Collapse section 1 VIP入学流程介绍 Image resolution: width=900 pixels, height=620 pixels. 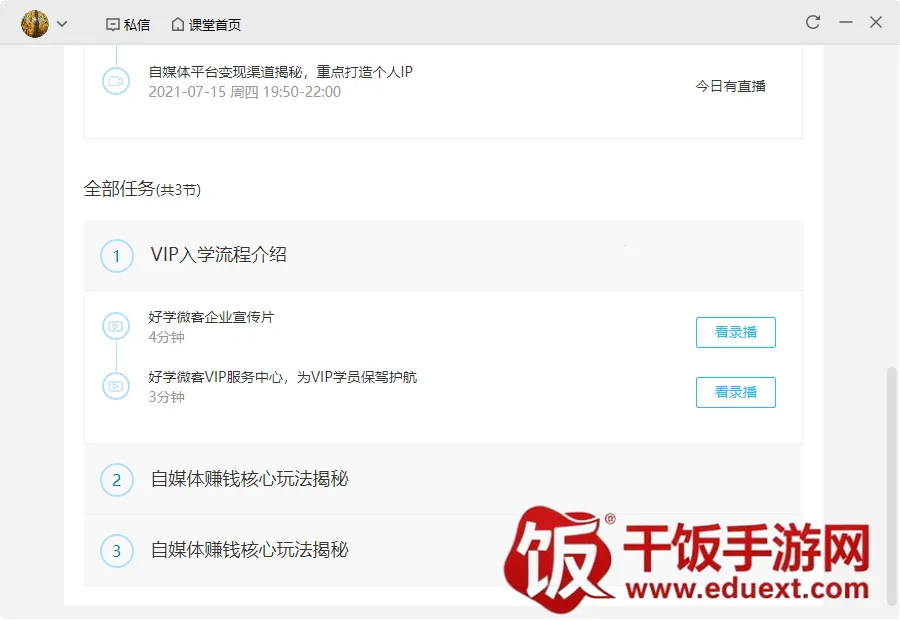tap(443, 255)
